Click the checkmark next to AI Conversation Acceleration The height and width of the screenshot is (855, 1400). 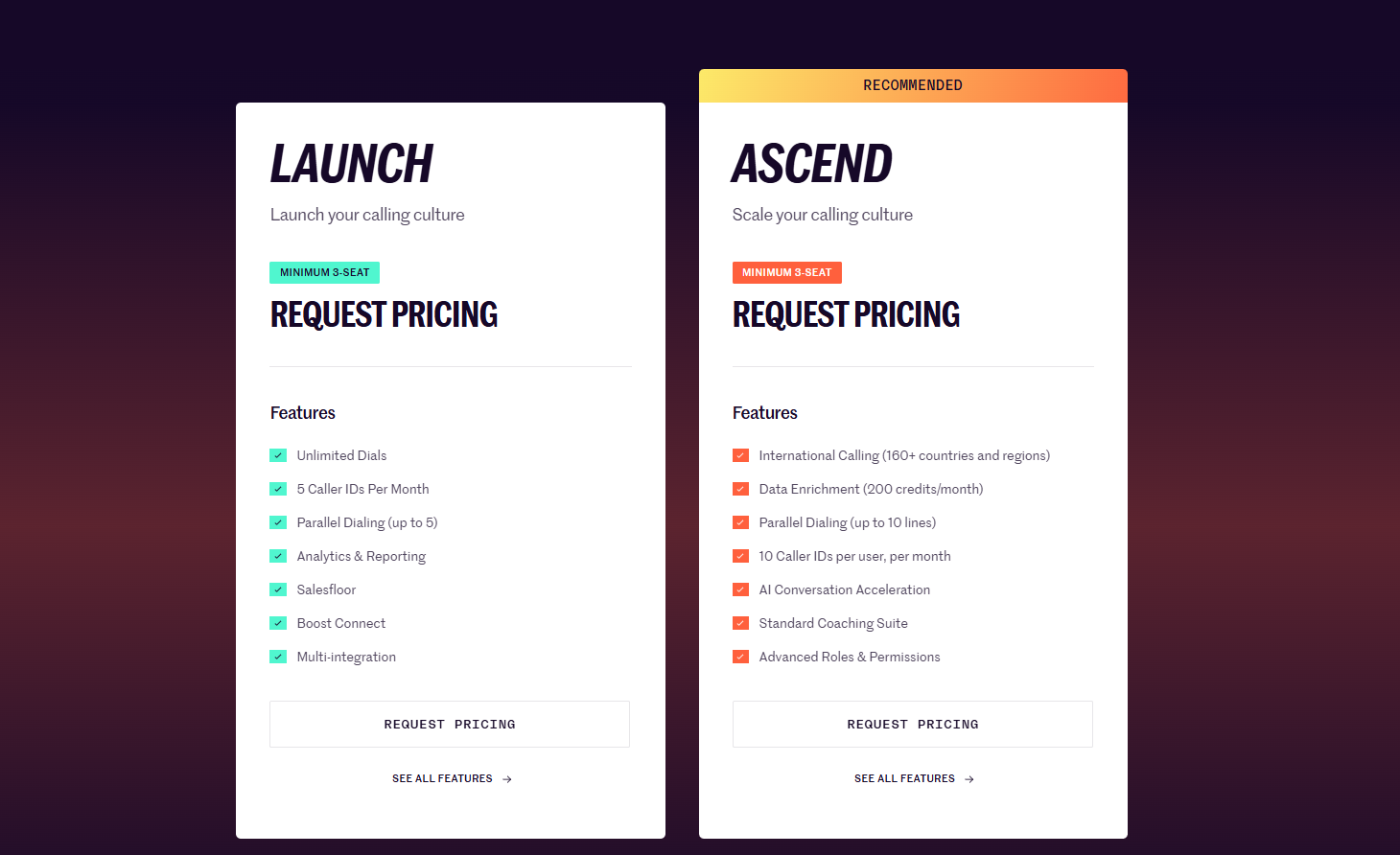740,589
